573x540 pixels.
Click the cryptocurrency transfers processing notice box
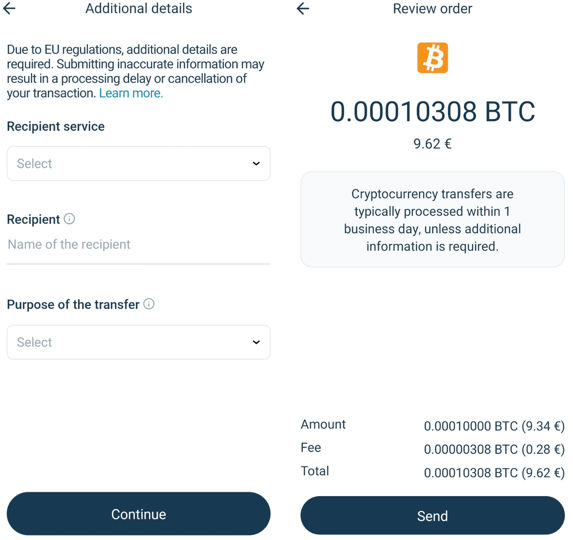pos(432,219)
